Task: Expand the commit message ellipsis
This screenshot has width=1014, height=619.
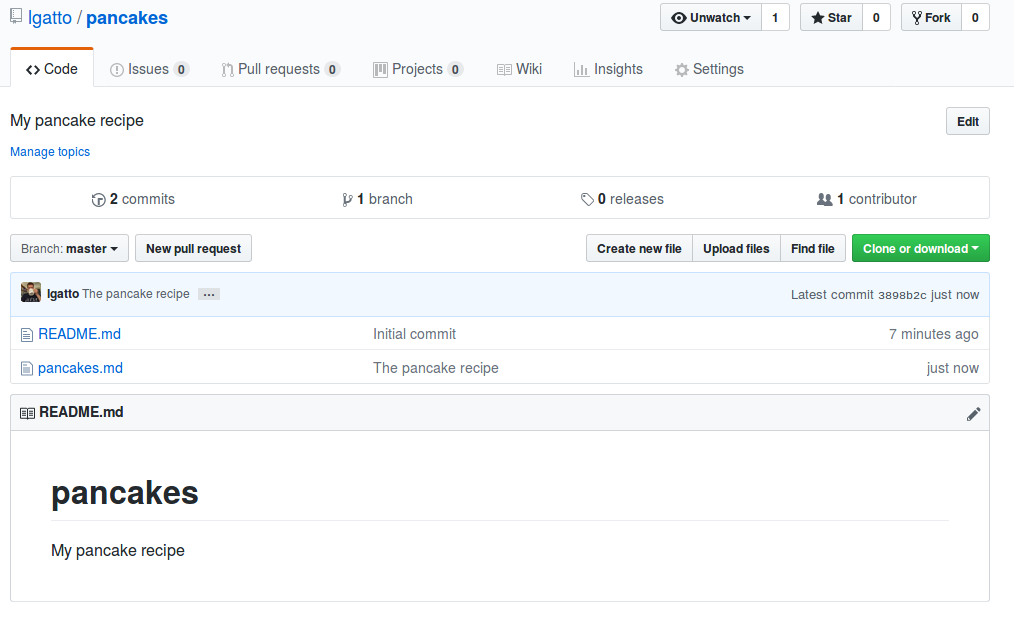Action: (x=208, y=294)
